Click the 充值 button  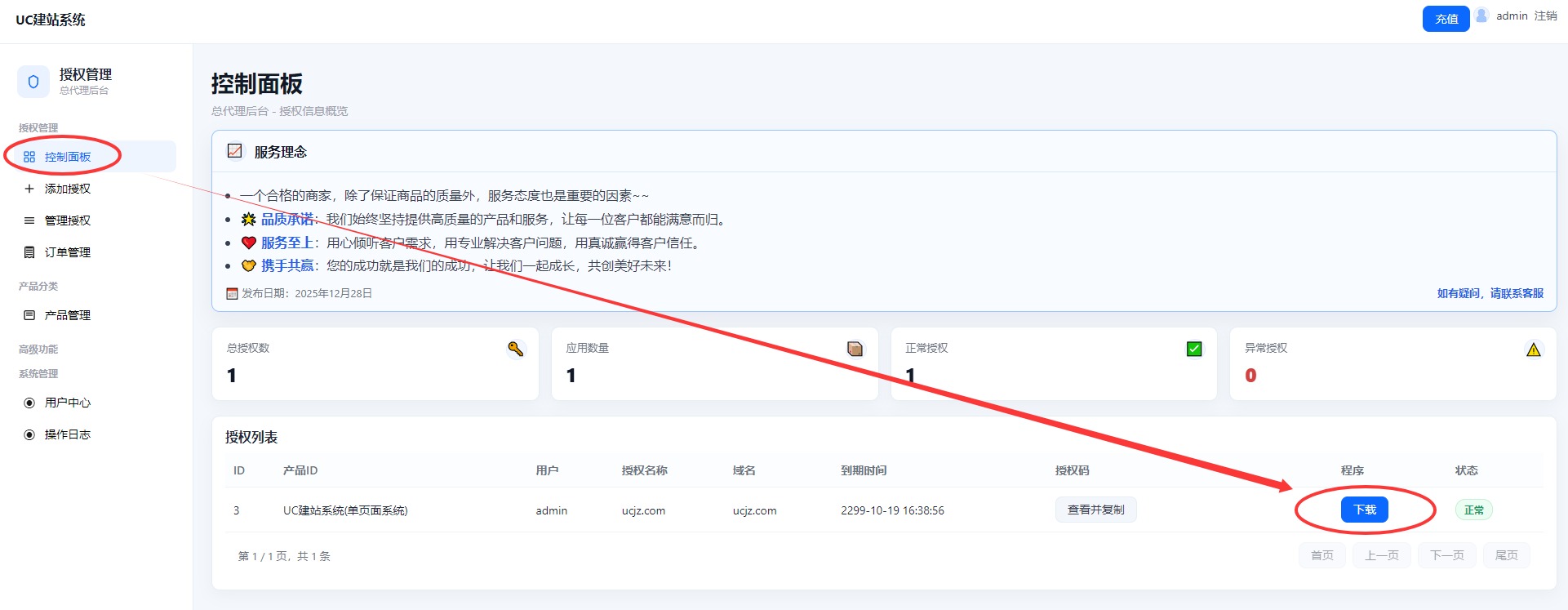(1446, 19)
